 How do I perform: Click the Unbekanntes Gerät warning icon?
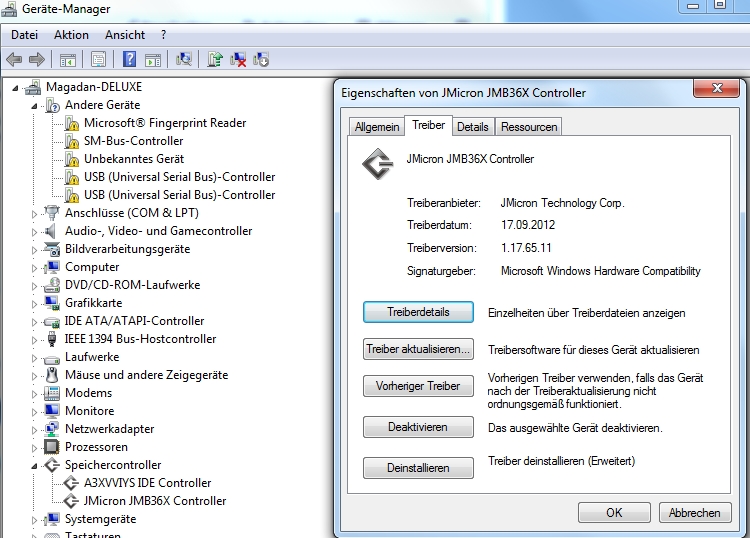(x=72, y=159)
